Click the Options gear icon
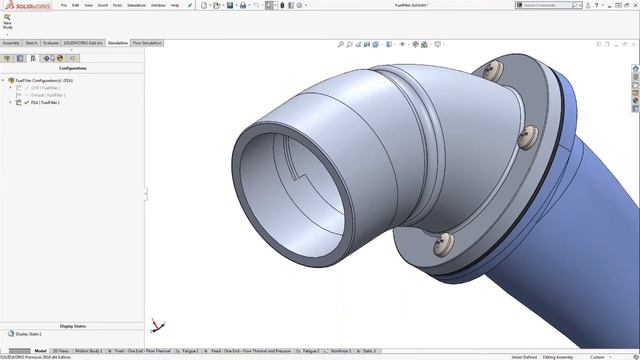The image size is (640, 360). coord(299,5)
